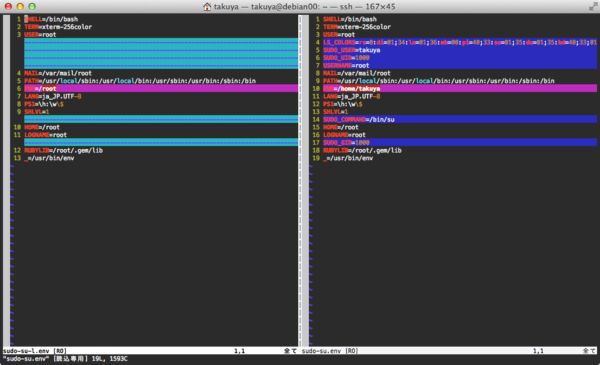Select the sudo-su.env status line
This screenshot has height=365, width=600.
pyautogui.click(x=449, y=351)
